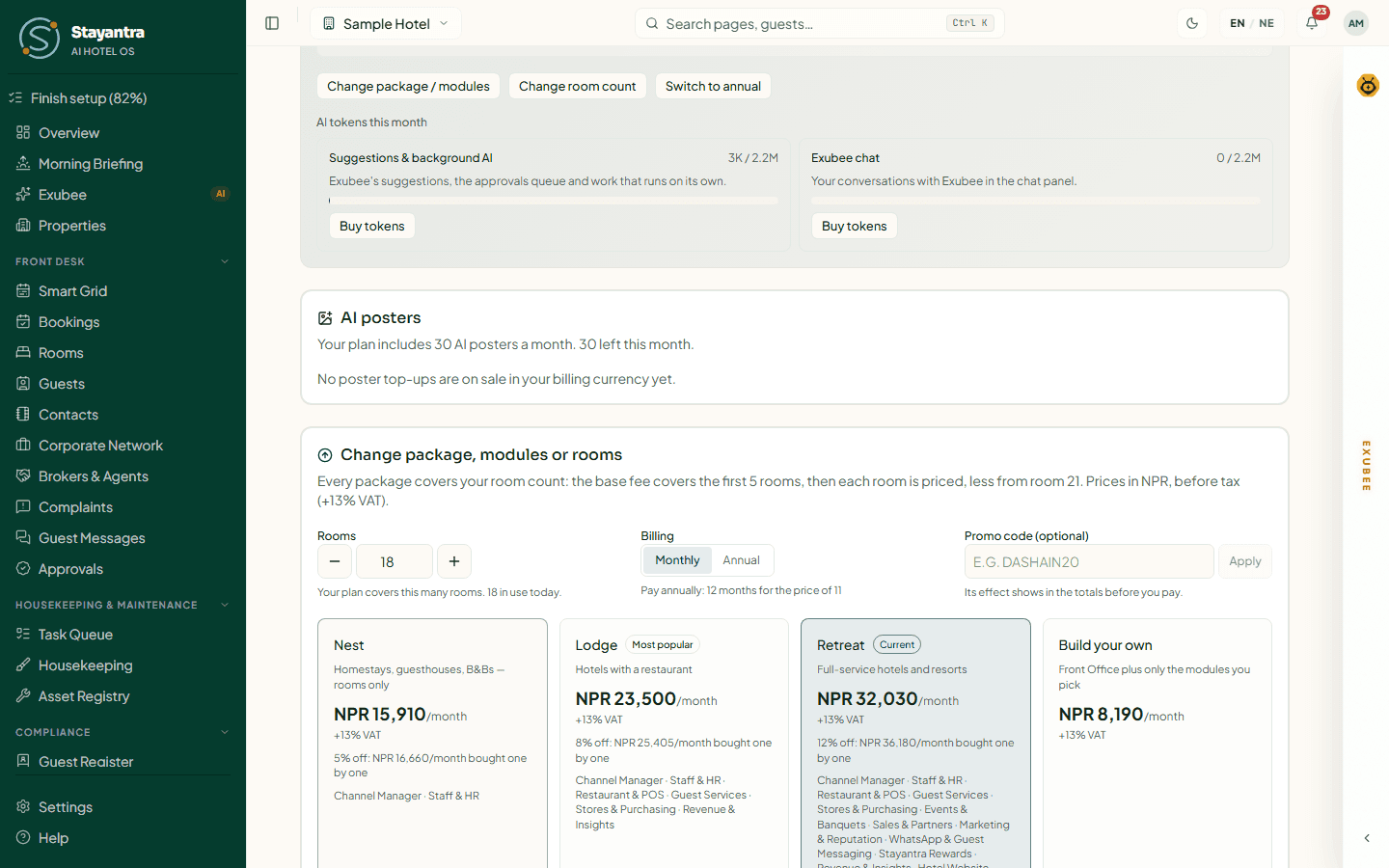Viewport: 1389px width, 868px height.
Task: Open Guest Messages
Action: click(123, 538)
